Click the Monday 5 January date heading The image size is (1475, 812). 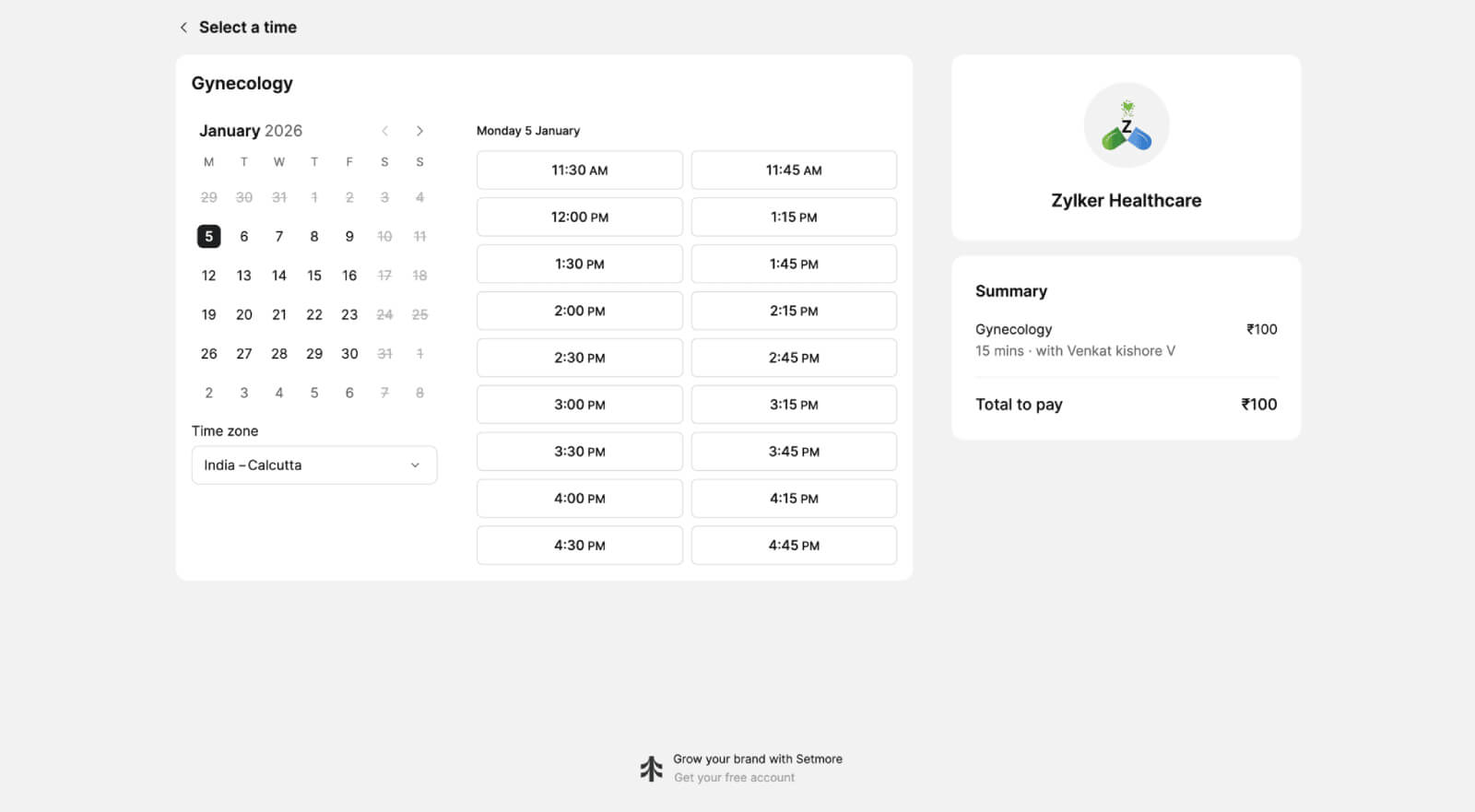tap(528, 131)
